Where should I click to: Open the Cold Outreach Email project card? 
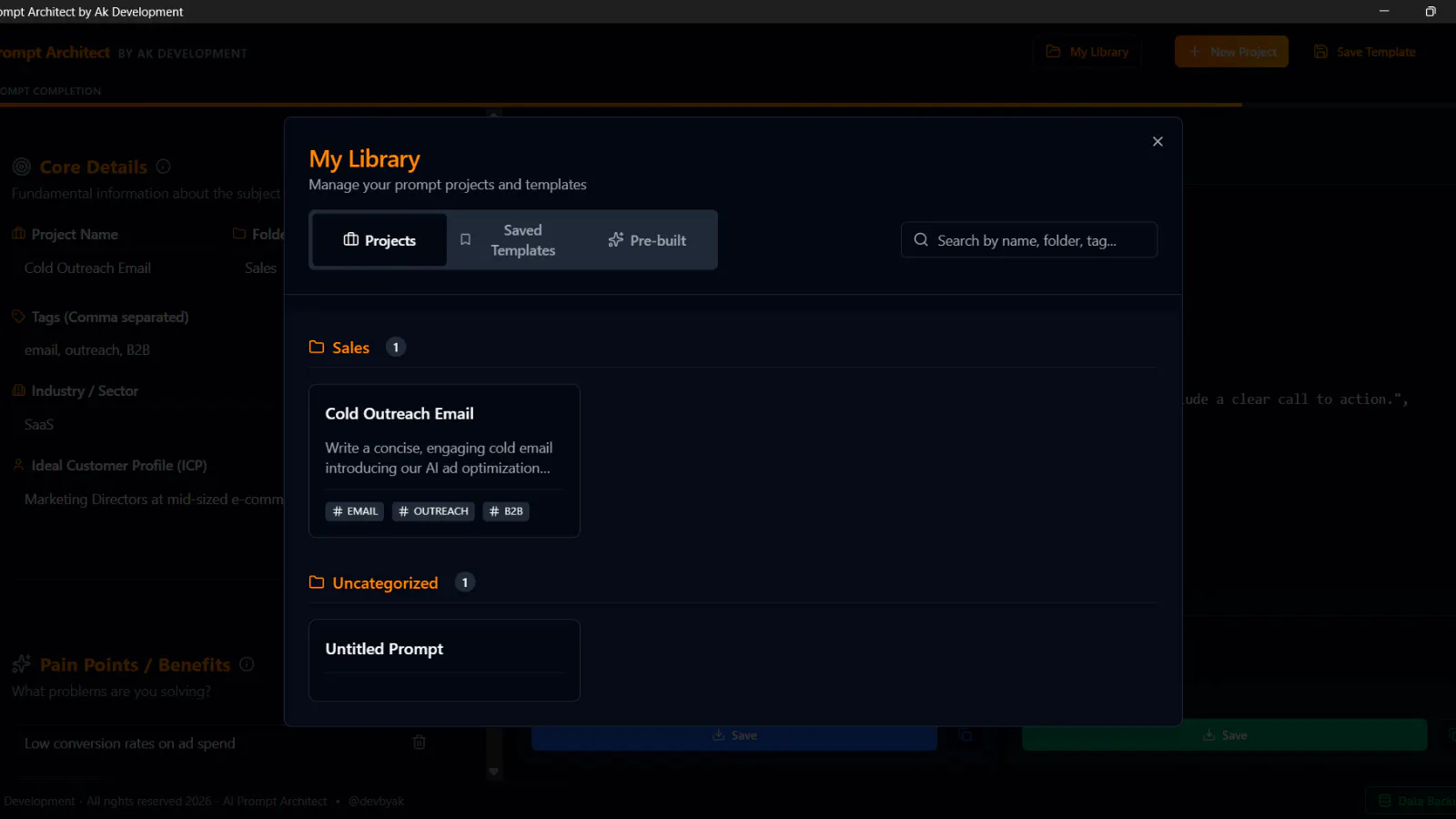click(x=444, y=460)
